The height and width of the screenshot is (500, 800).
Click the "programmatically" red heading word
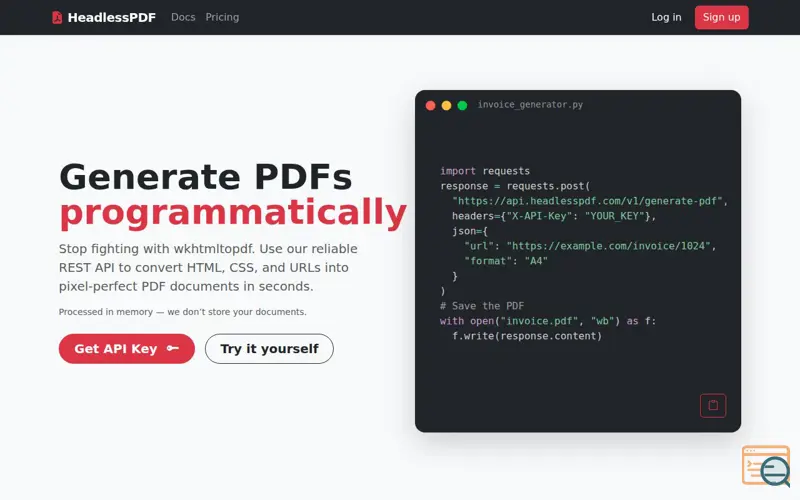point(233,213)
